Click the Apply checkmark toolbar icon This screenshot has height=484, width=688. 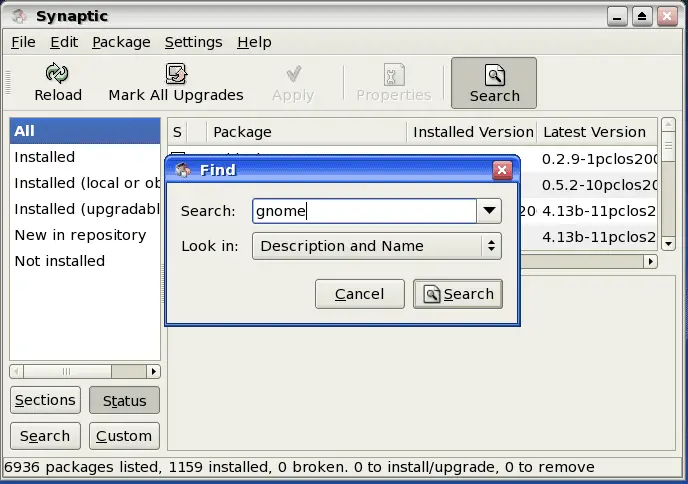pos(293,74)
